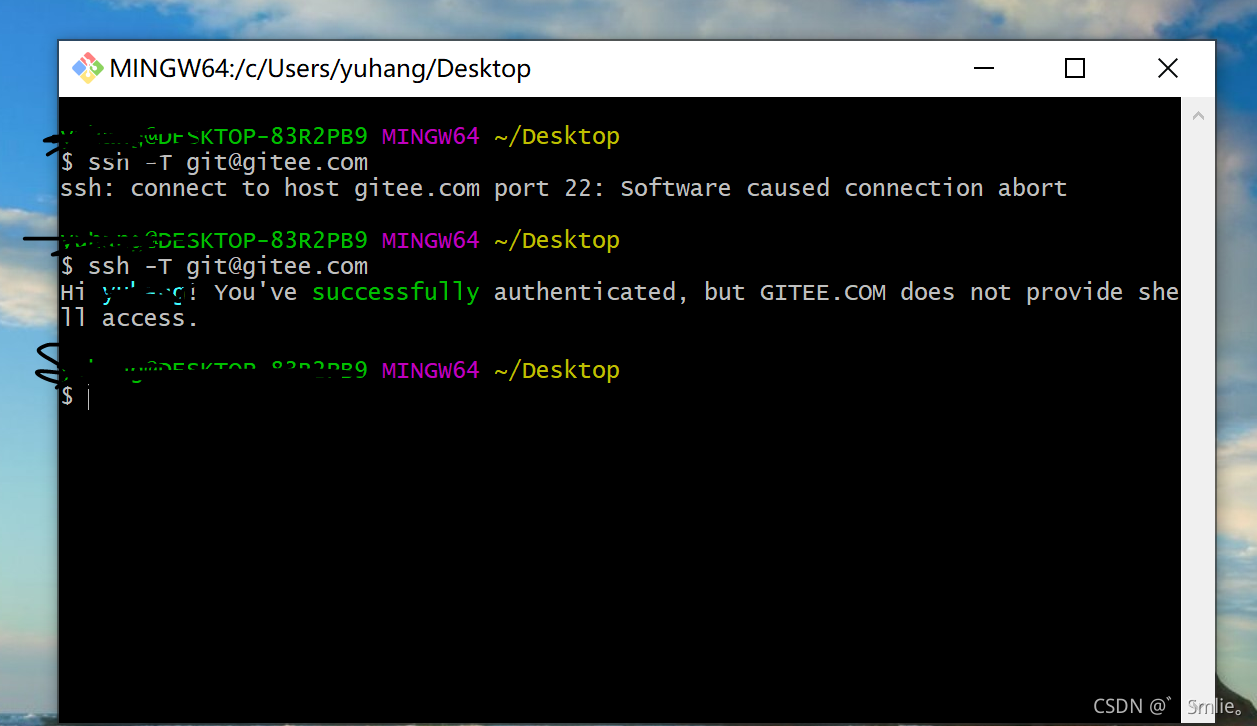Close the MINGW64 terminal window
Screen dimensions: 1257x726
tap(1167, 68)
